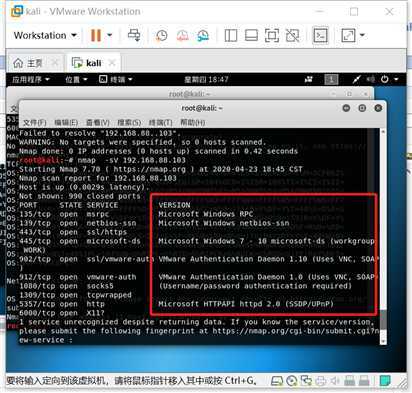Click the sound card status icon
The width and height of the screenshot is (412, 393).
[x=335, y=381]
